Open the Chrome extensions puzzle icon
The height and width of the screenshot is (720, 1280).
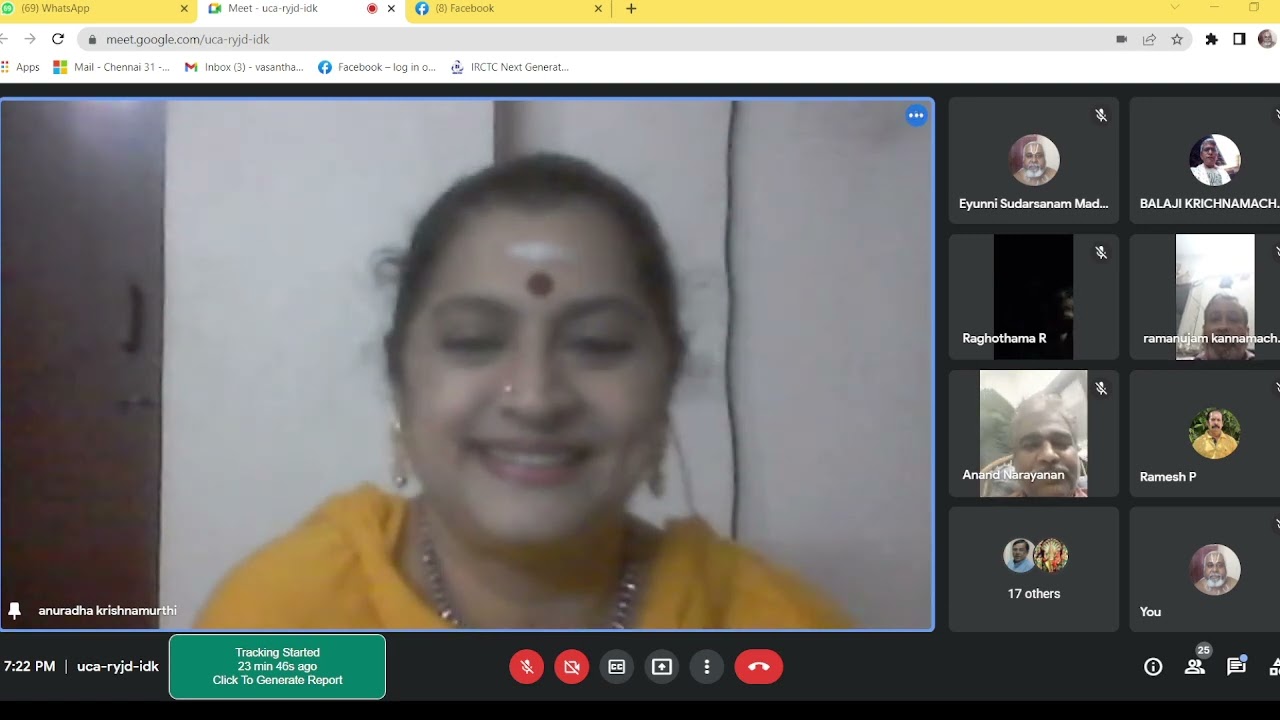point(1212,39)
